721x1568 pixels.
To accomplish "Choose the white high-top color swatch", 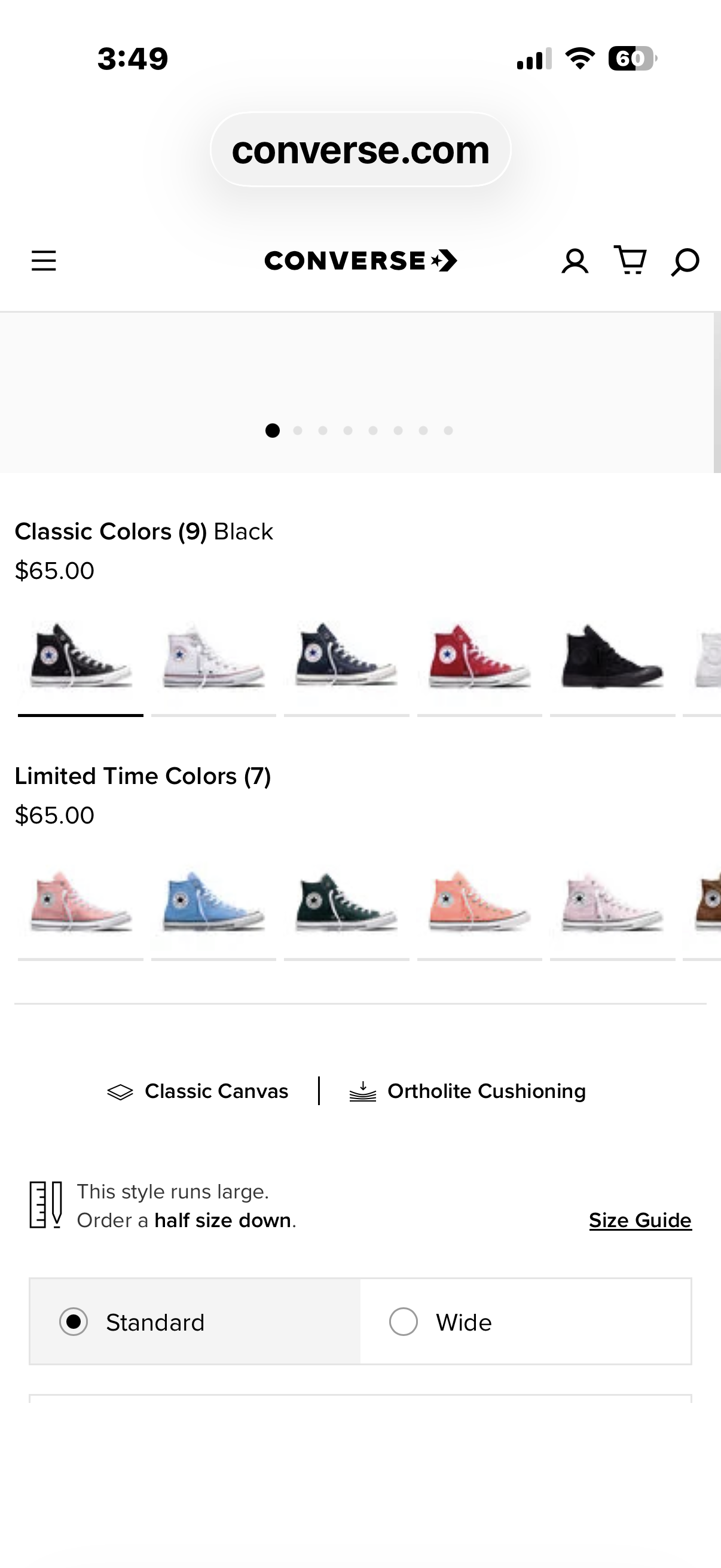I will pyautogui.click(x=213, y=656).
